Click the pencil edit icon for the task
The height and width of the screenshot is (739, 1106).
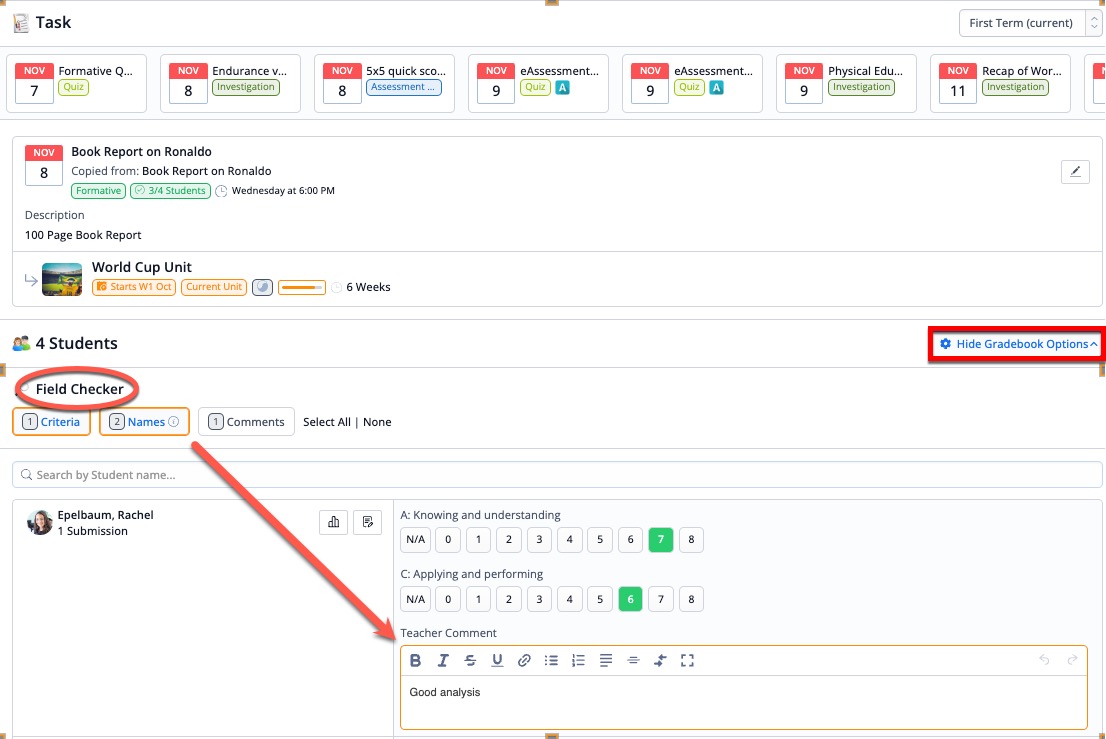click(x=1075, y=172)
